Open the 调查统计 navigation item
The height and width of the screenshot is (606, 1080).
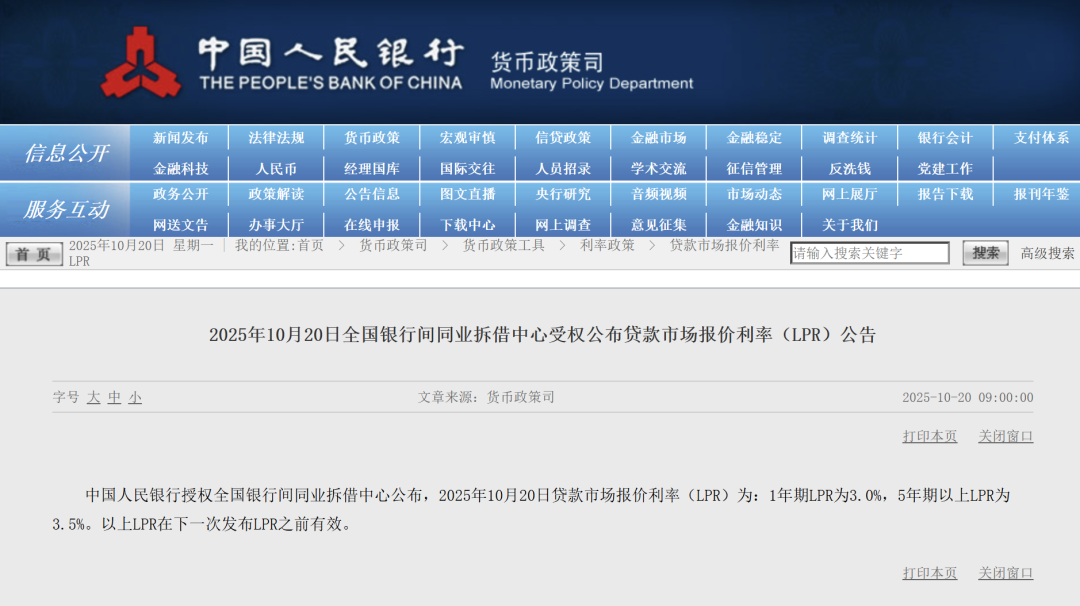click(849, 138)
